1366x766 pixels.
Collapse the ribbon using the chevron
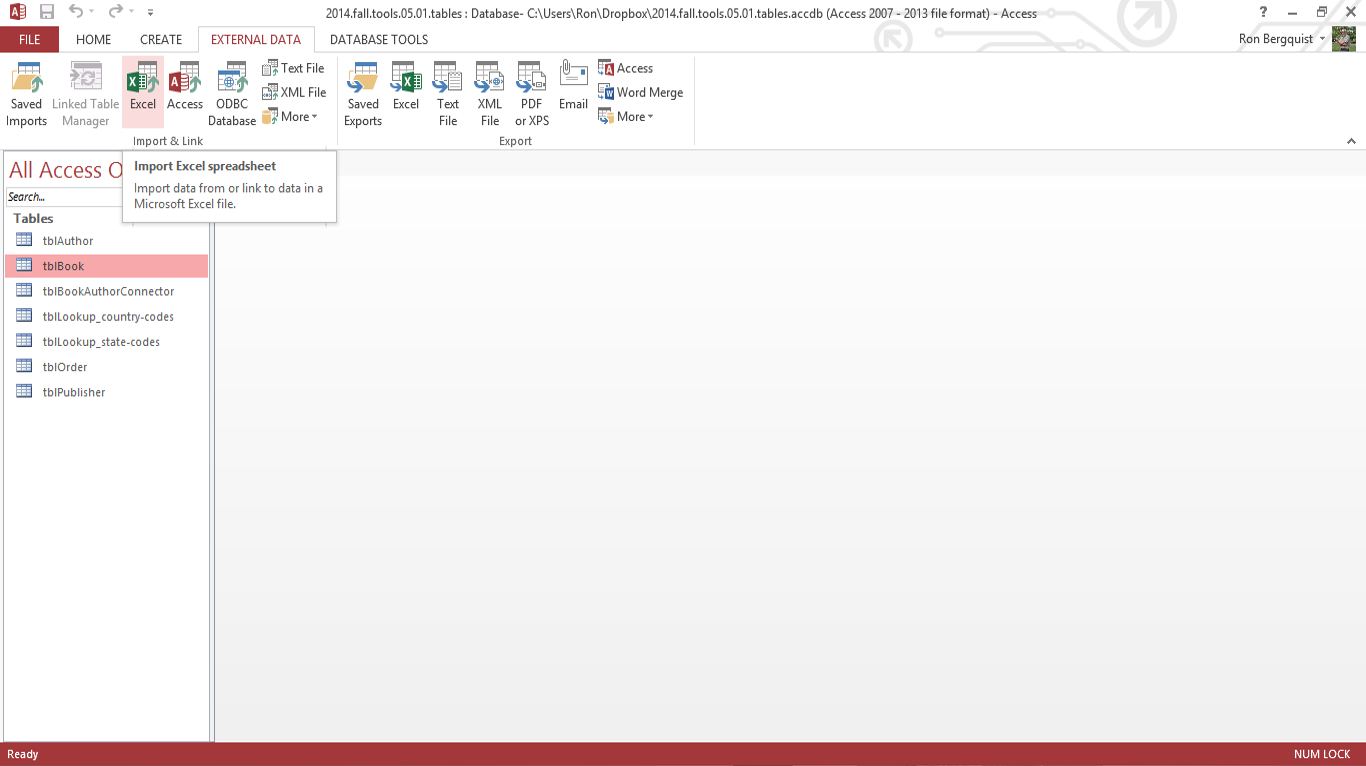tap(1352, 141)
